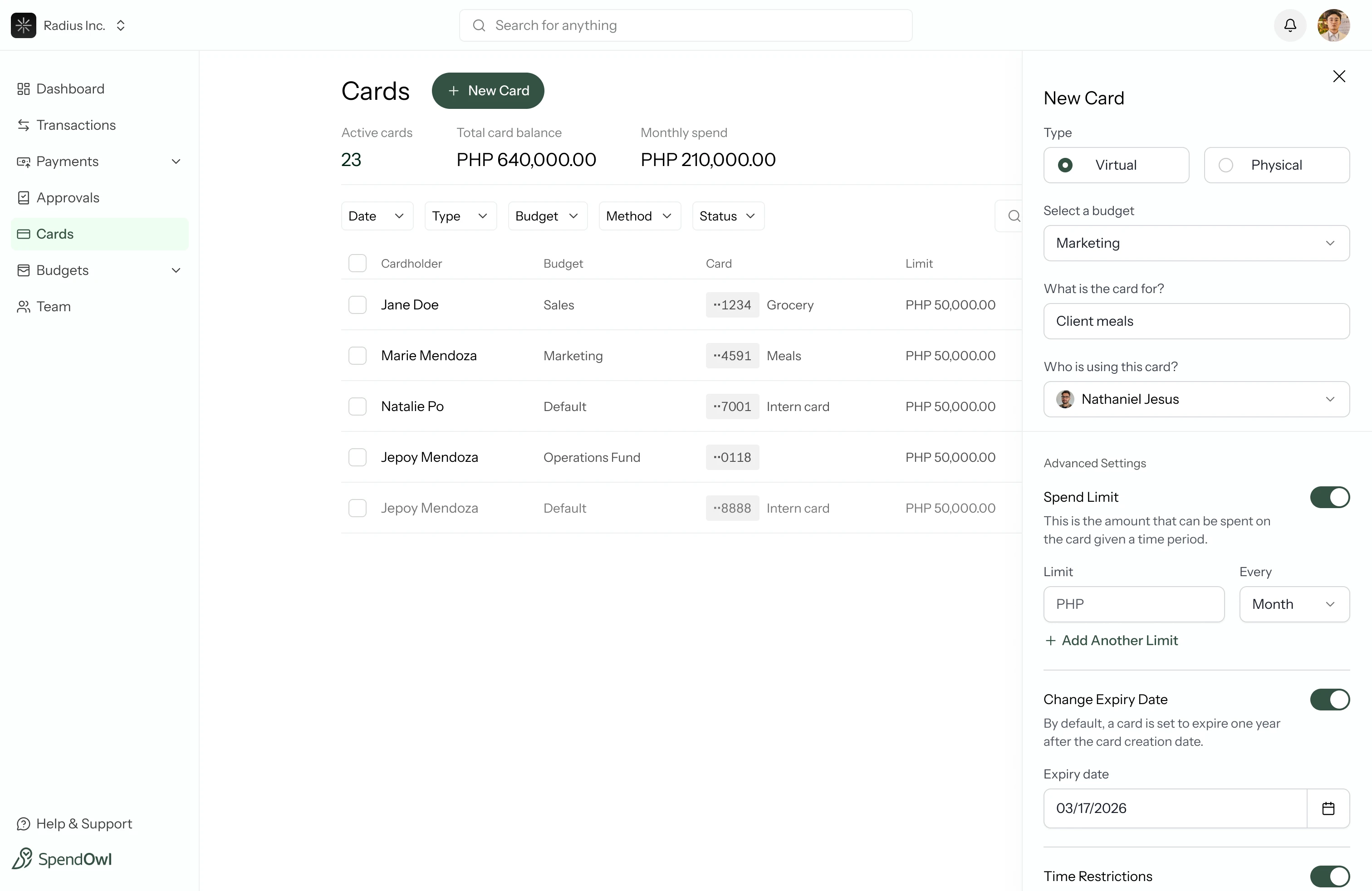Click the New Card button
This screenshot has width=1372, height=891.
488,90
